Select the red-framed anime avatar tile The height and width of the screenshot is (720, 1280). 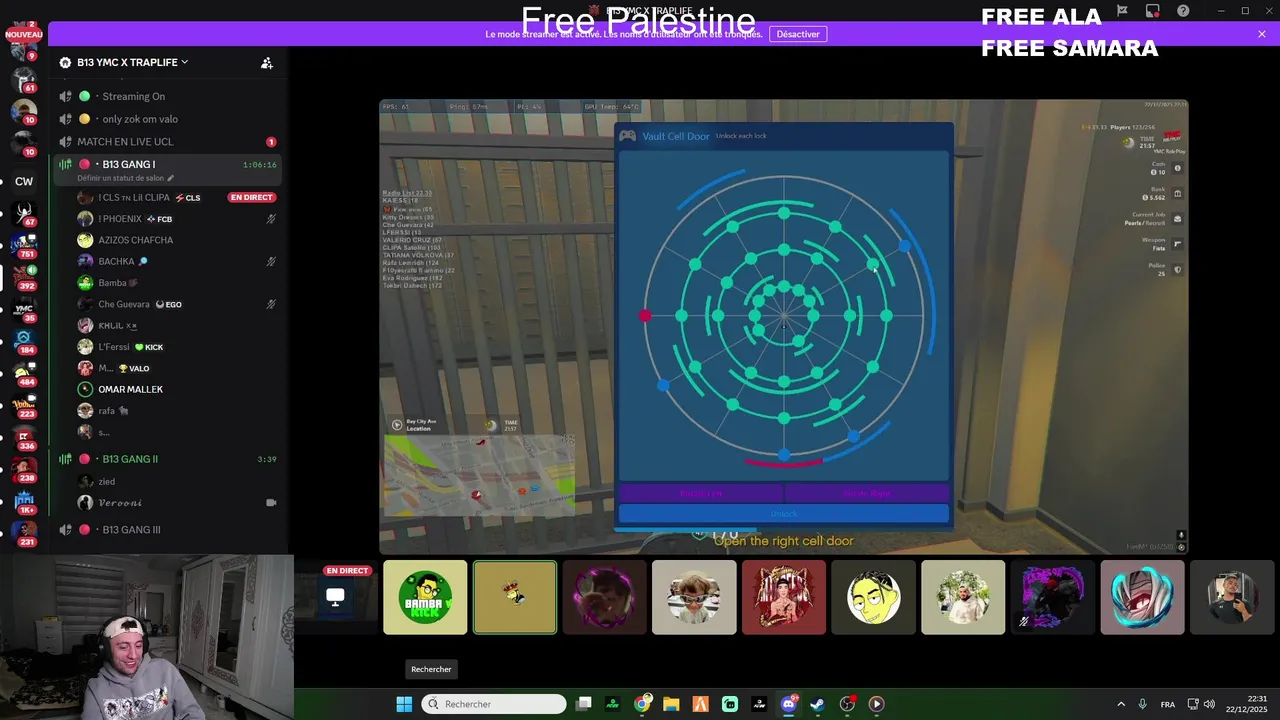[x=784, y=597]
